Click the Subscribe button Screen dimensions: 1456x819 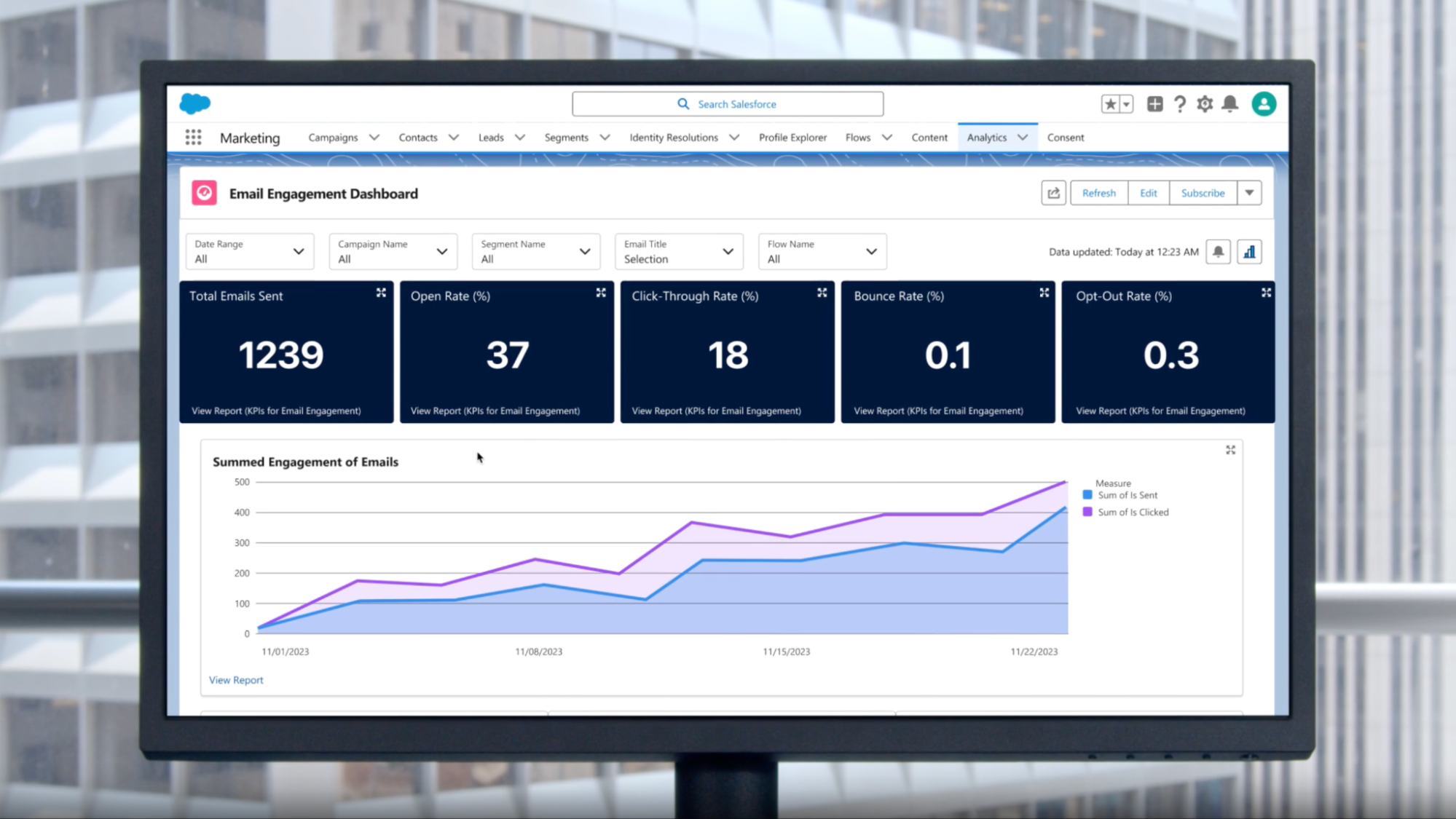pos(1203,193)
